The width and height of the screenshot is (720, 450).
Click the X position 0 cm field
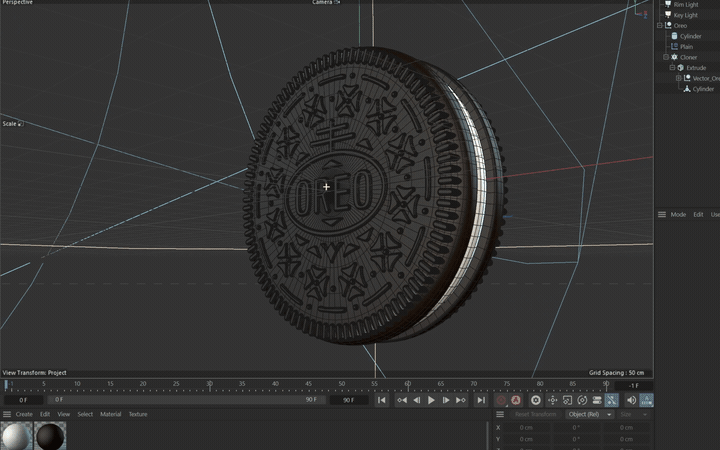click(x=526, y=428)
